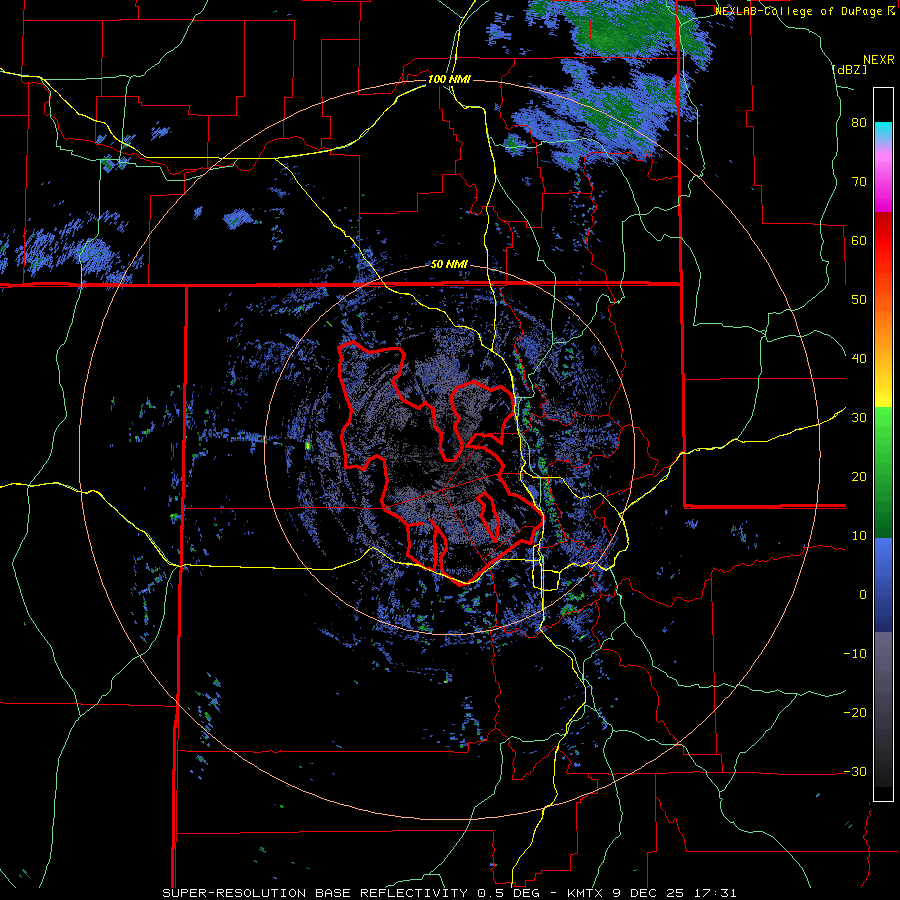Click the -30 dBZ scale value
Screen dimensions: 900x900
tap(855, 771)
